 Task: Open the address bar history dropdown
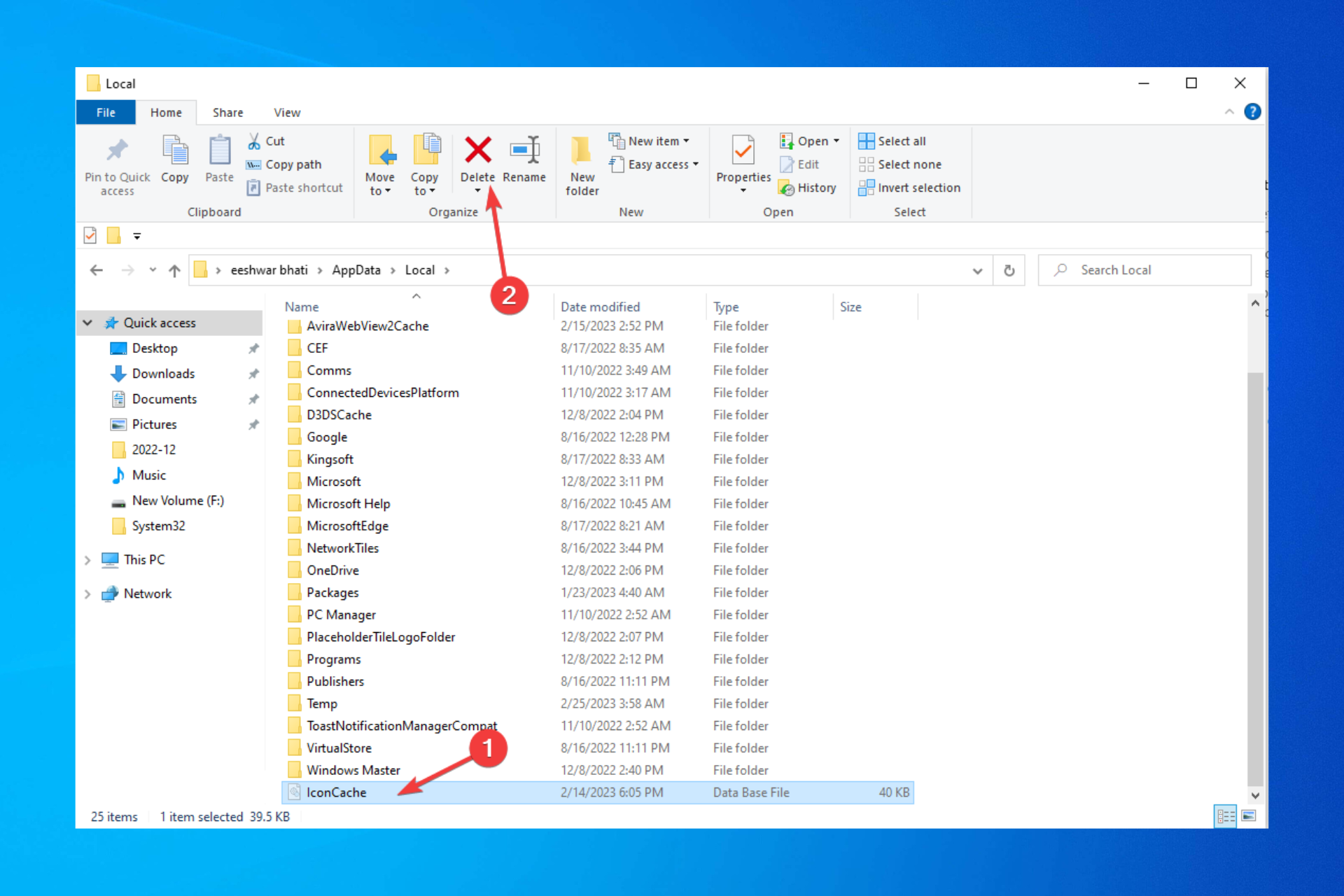click(x=977, y=271)
